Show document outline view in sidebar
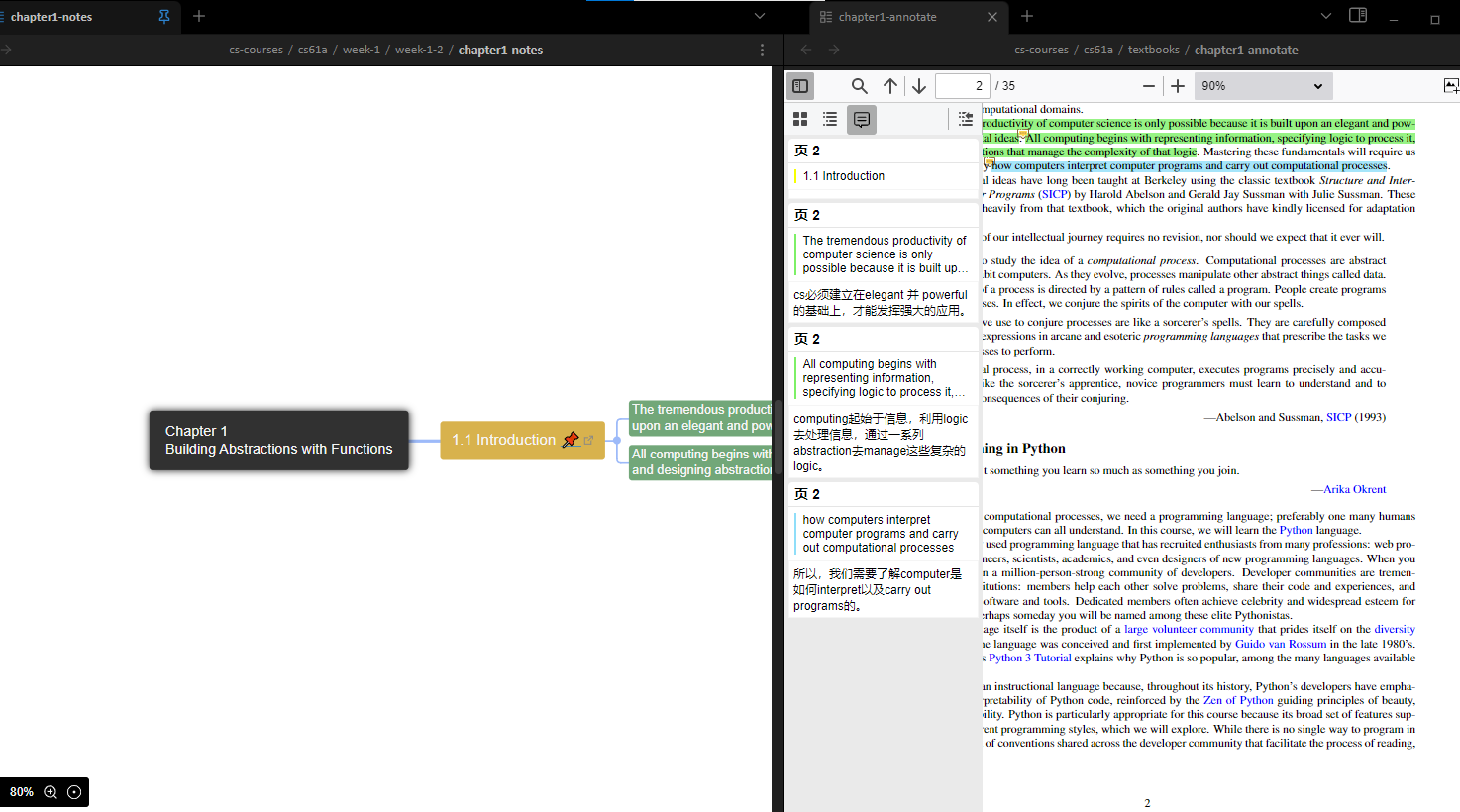The width and height of the screenshot is (1460, 812). coord(830,119)
